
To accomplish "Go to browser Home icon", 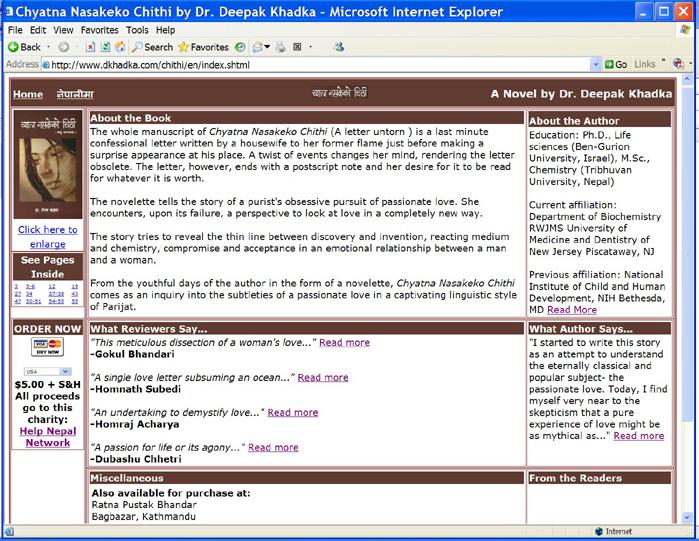I will pyautogui.click(x=120, y=47).
